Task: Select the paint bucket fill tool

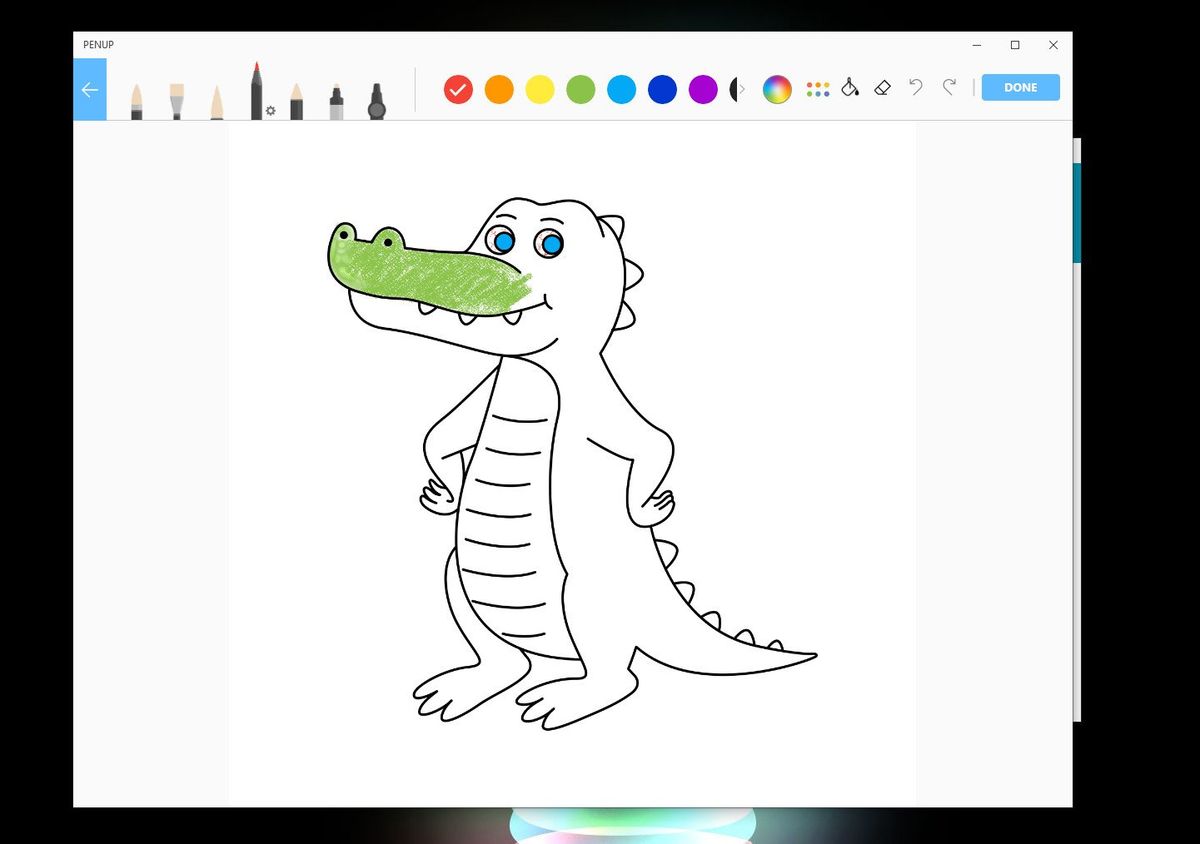Action: point(849,88)
